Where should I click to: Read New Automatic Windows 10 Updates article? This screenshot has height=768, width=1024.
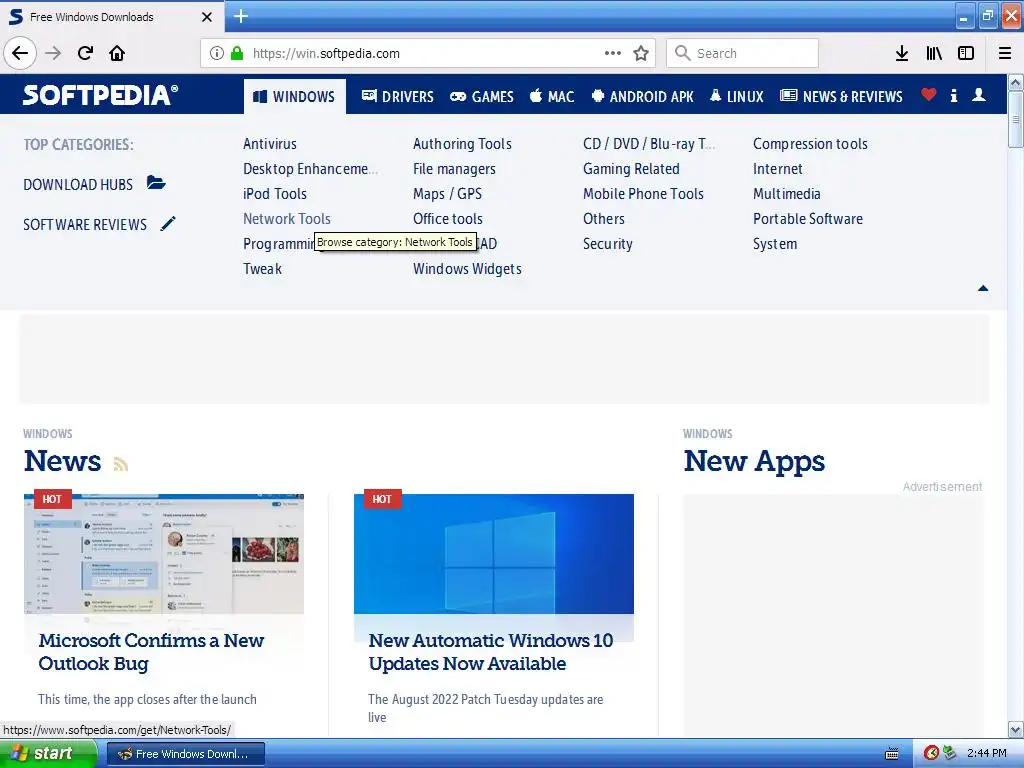point(491,652)
